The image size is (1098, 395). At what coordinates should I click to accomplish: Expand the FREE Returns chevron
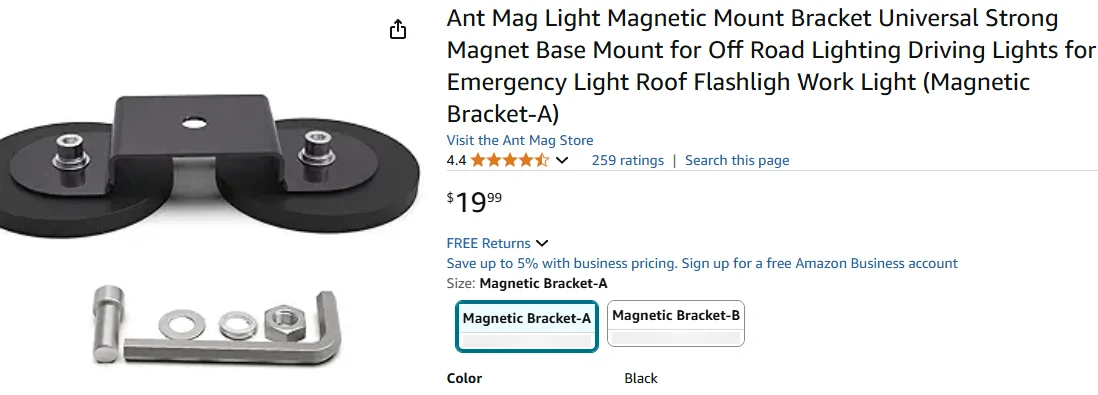[x=542, y=243]
